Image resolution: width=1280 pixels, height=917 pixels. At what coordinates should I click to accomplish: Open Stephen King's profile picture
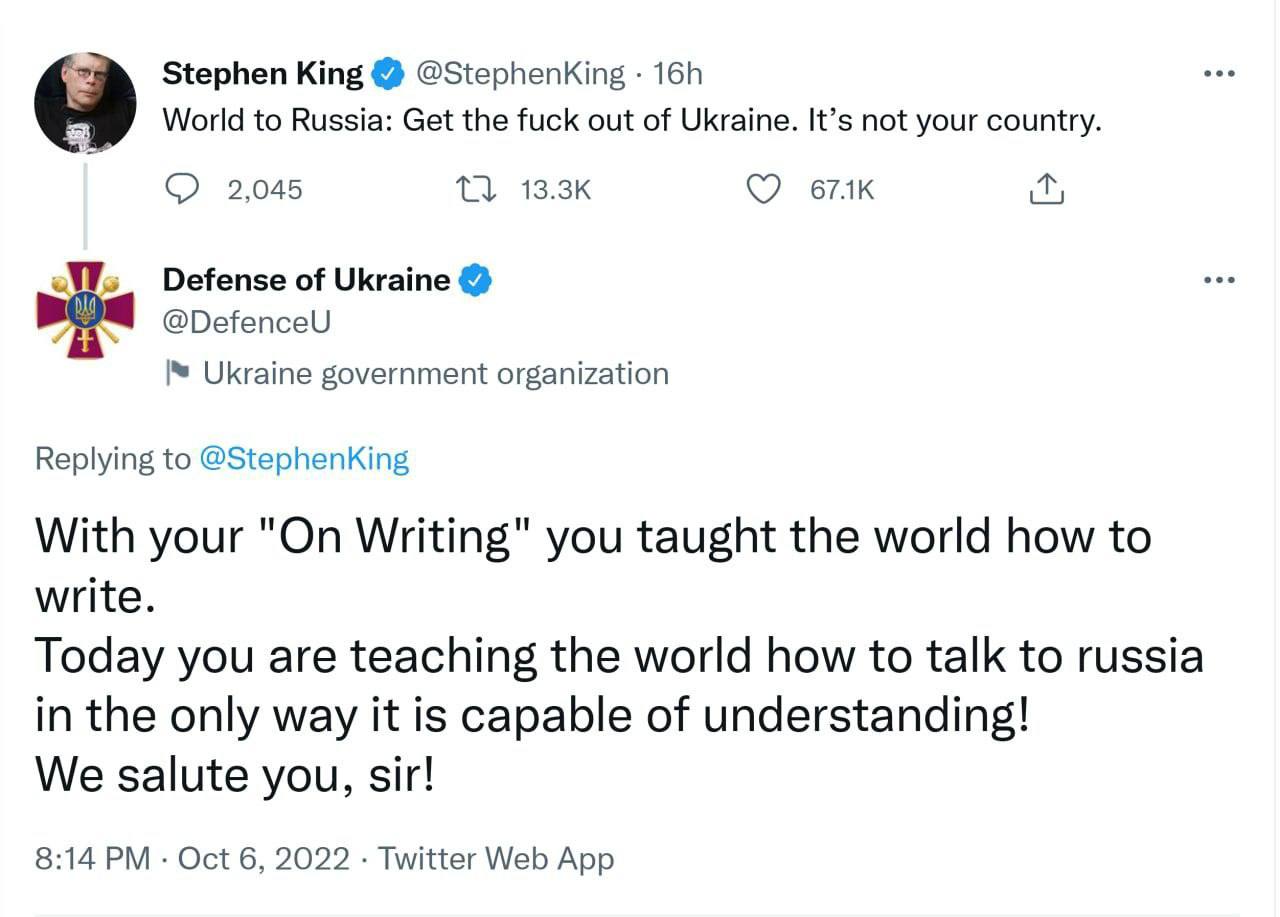[x=85, y=103]
